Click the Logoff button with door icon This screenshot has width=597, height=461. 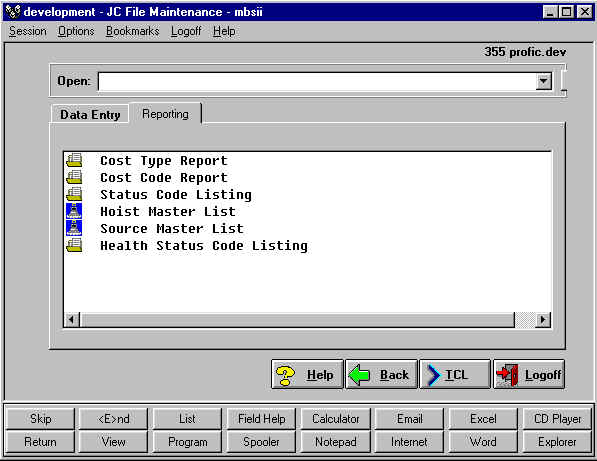pyautogui.click(x=529, y=375)
